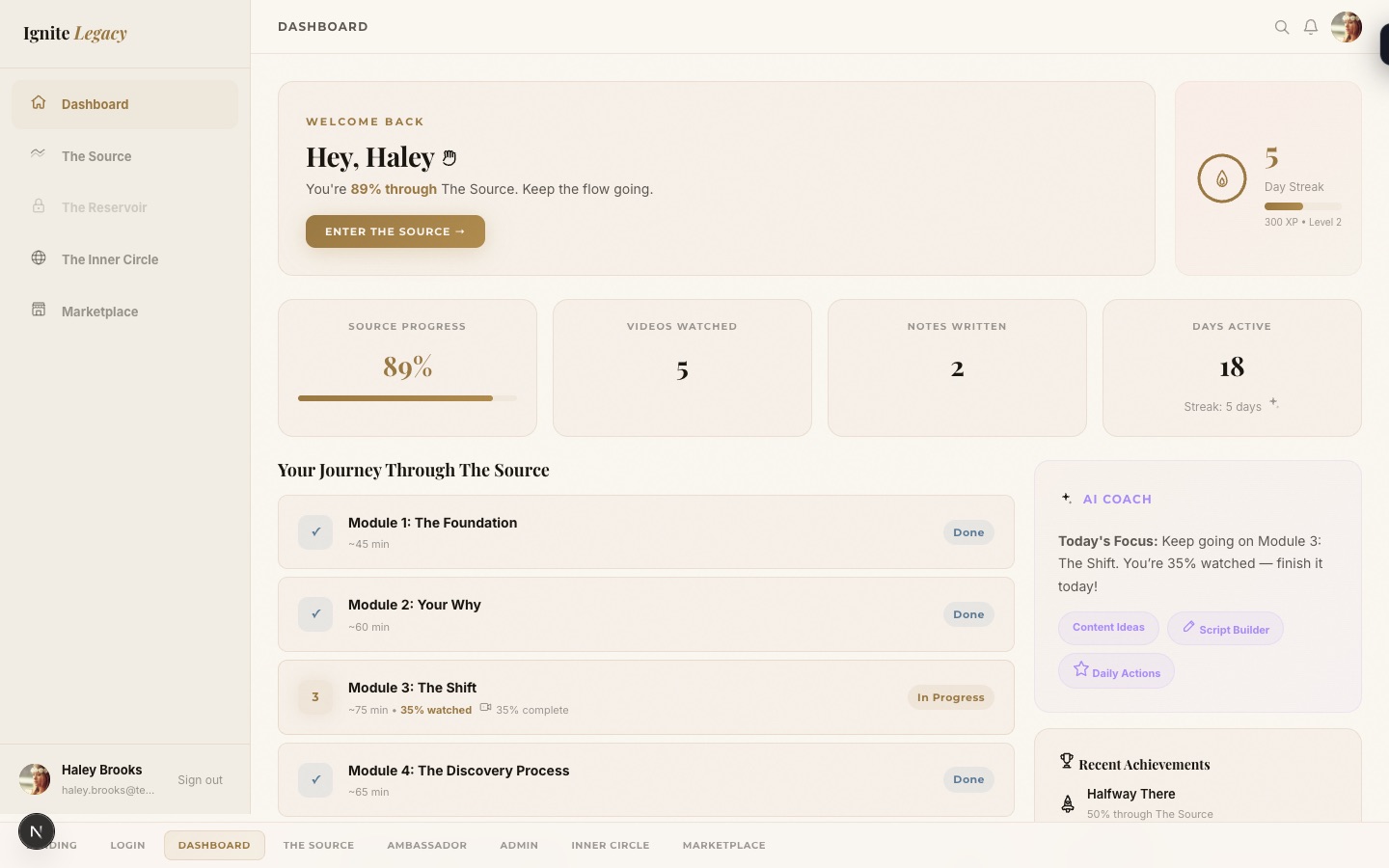Select the ADMIN nav tab
Image resolution: width=1389 pixels, height=868 pixels.
[519, 845]
